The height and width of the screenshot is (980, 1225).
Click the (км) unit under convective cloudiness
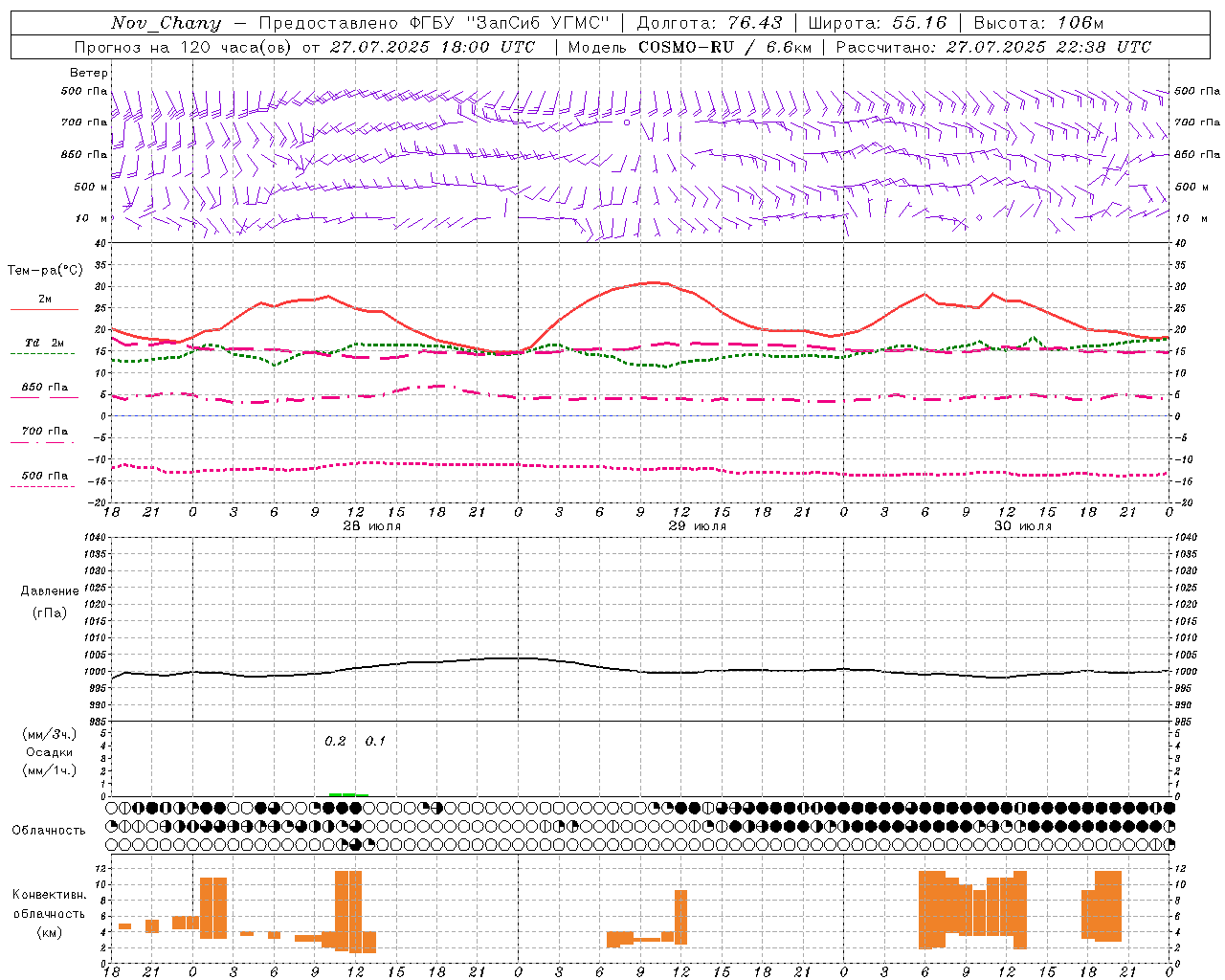coord(49,932)
